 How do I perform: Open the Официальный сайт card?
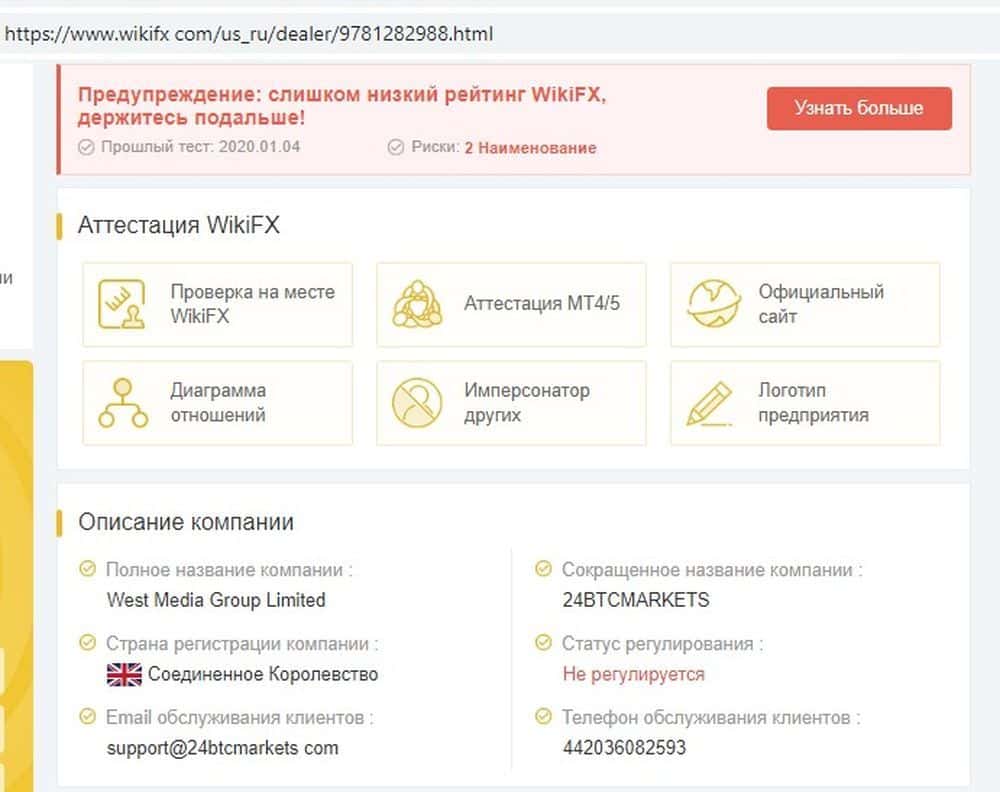[820, 304]
